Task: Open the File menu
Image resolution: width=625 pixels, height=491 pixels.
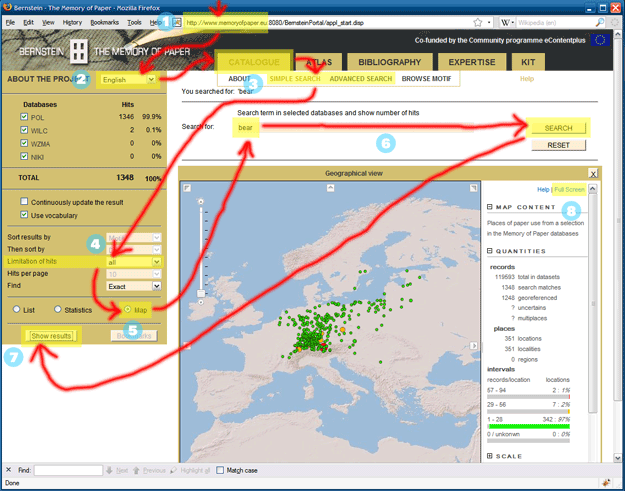Action: 10,23
